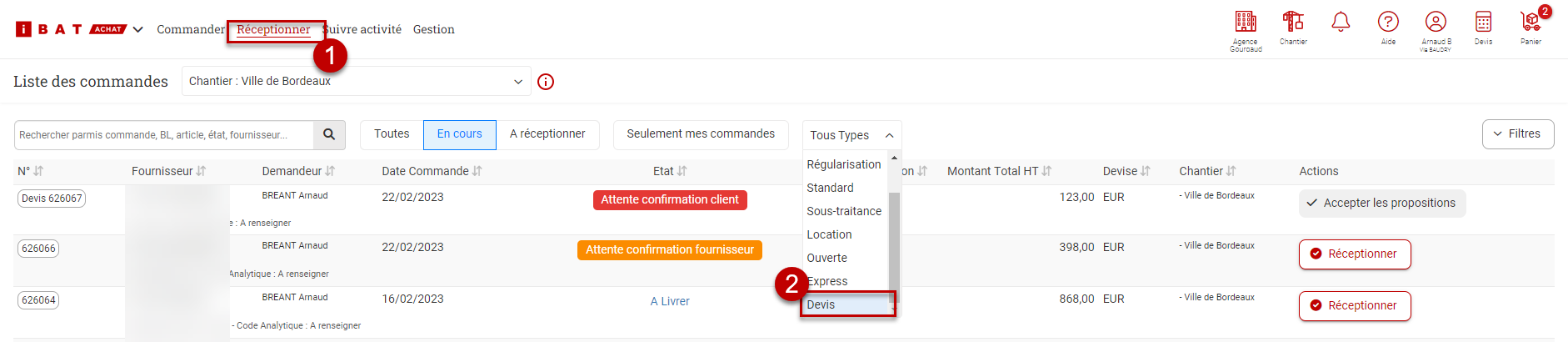Open the Panier cart icon
The width and height of the screenshot is (1568, 342).
coord(1531,23)
